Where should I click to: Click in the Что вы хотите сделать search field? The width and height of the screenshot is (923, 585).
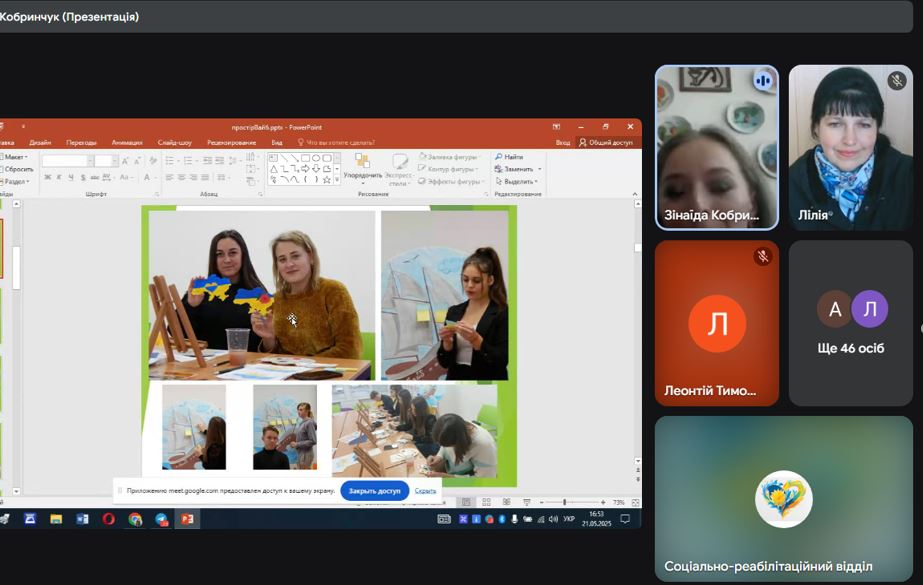[336, 142]
